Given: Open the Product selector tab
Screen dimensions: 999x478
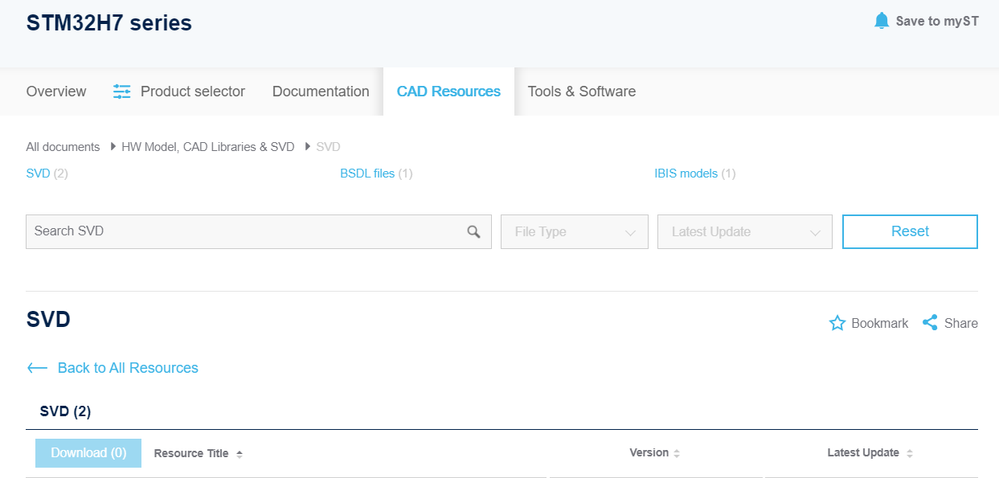Looking at the screenshot, I should coord(179,91).
